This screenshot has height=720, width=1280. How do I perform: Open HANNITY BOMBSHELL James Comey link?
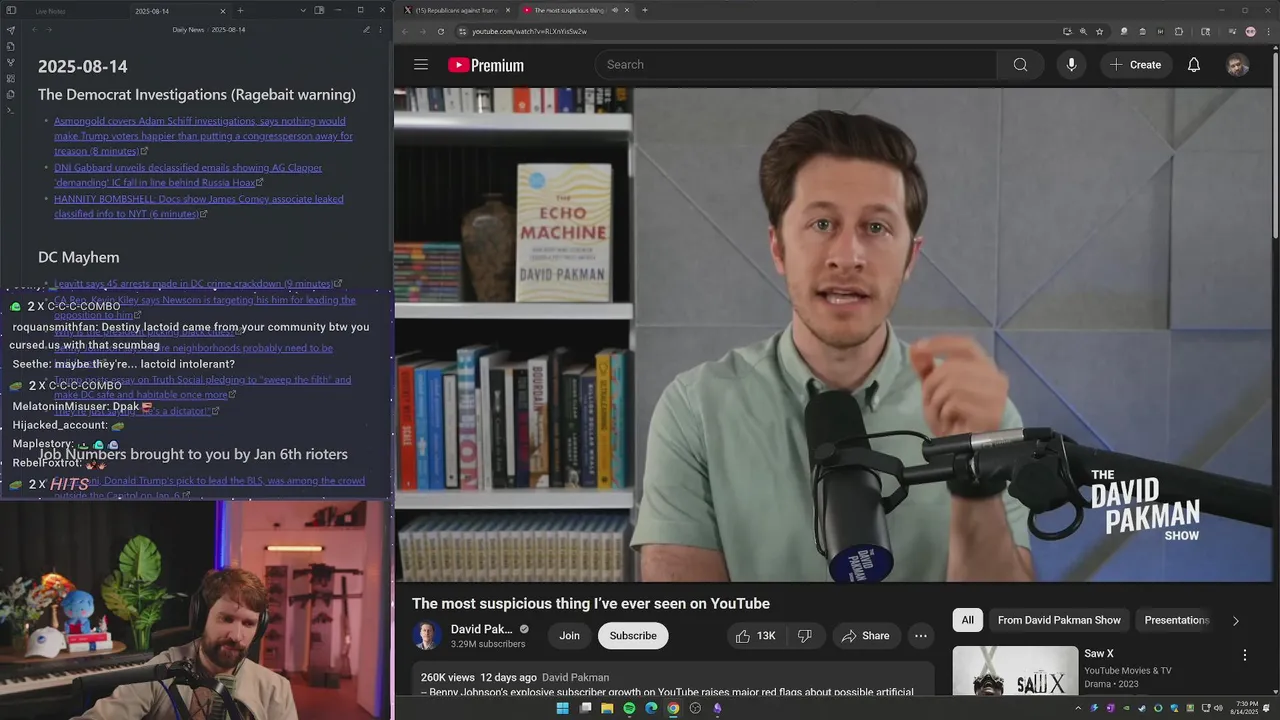(198, 206)
